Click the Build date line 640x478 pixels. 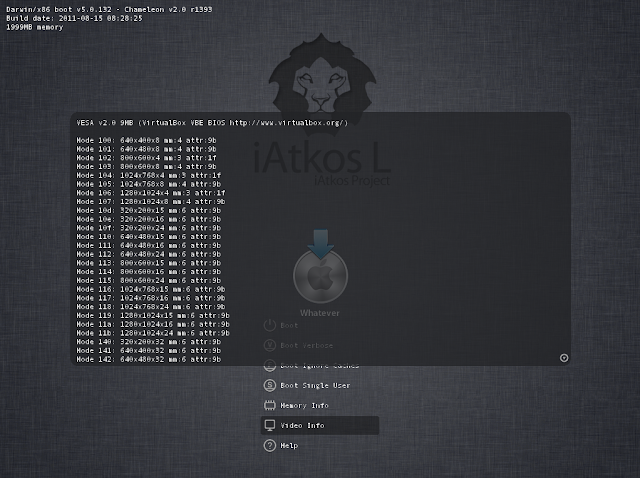point(74,18)
